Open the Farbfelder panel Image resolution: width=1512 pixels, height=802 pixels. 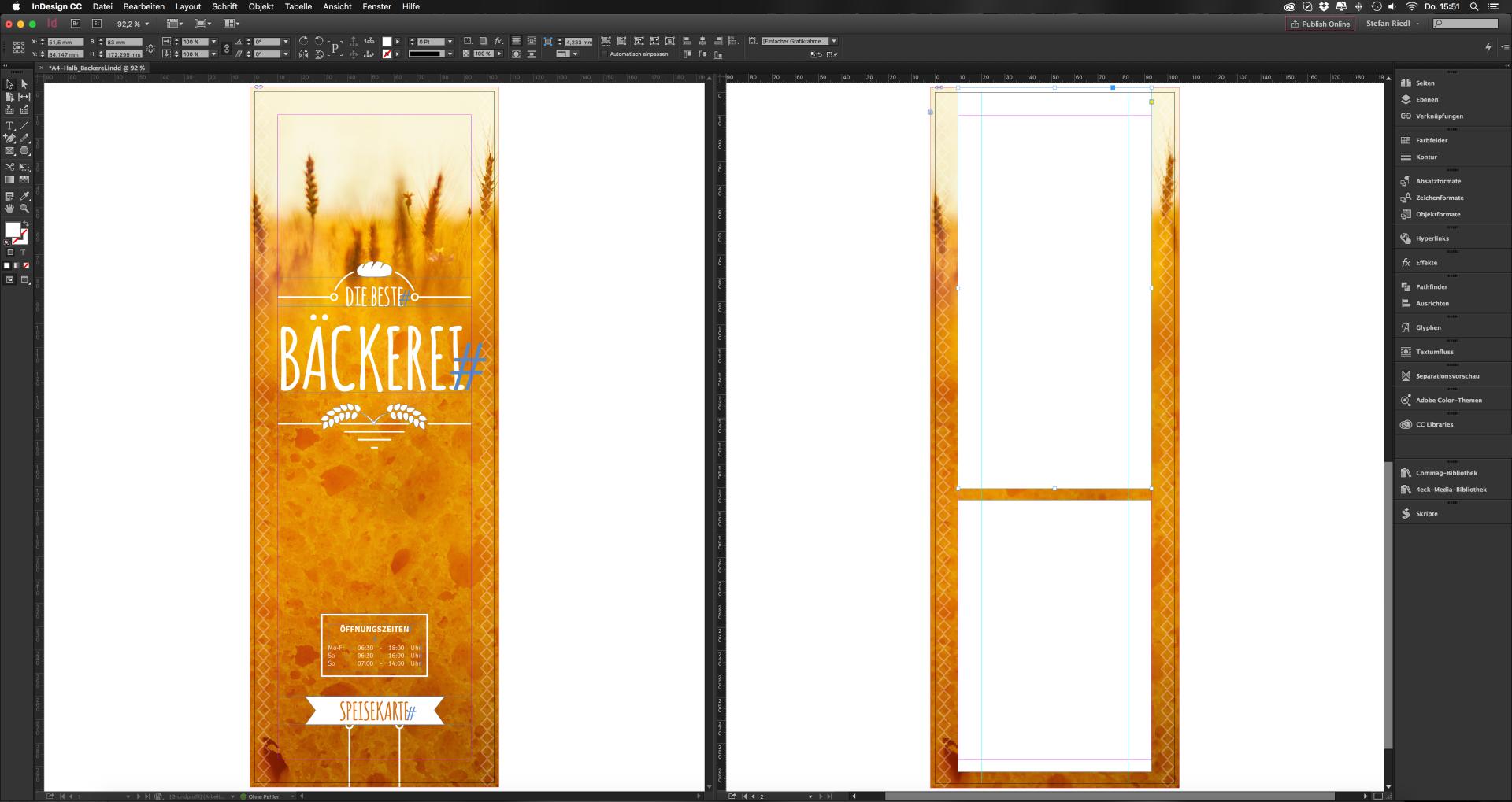1431,141
